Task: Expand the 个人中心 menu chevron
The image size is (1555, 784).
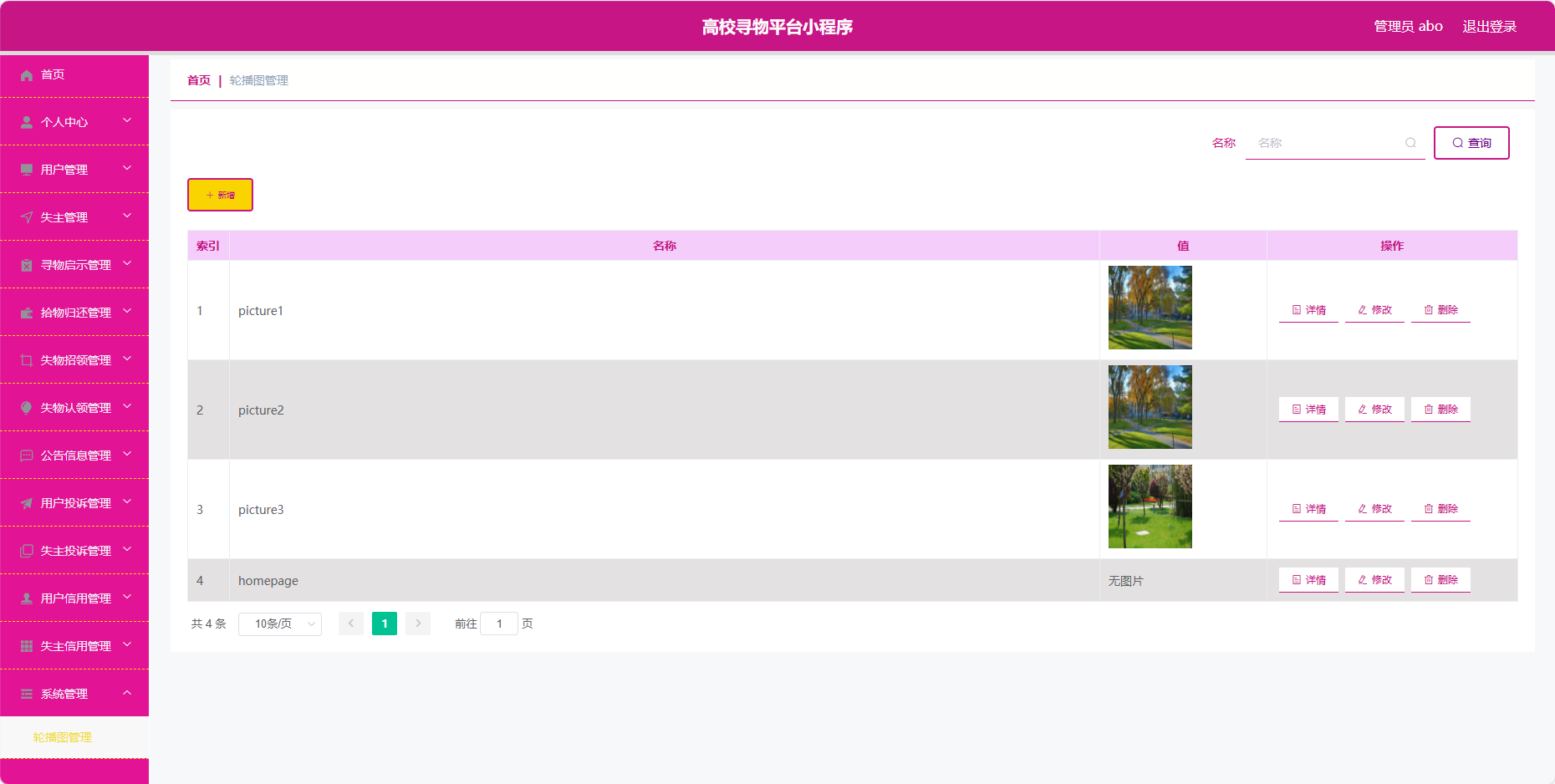Action: [x=127, y=120]
